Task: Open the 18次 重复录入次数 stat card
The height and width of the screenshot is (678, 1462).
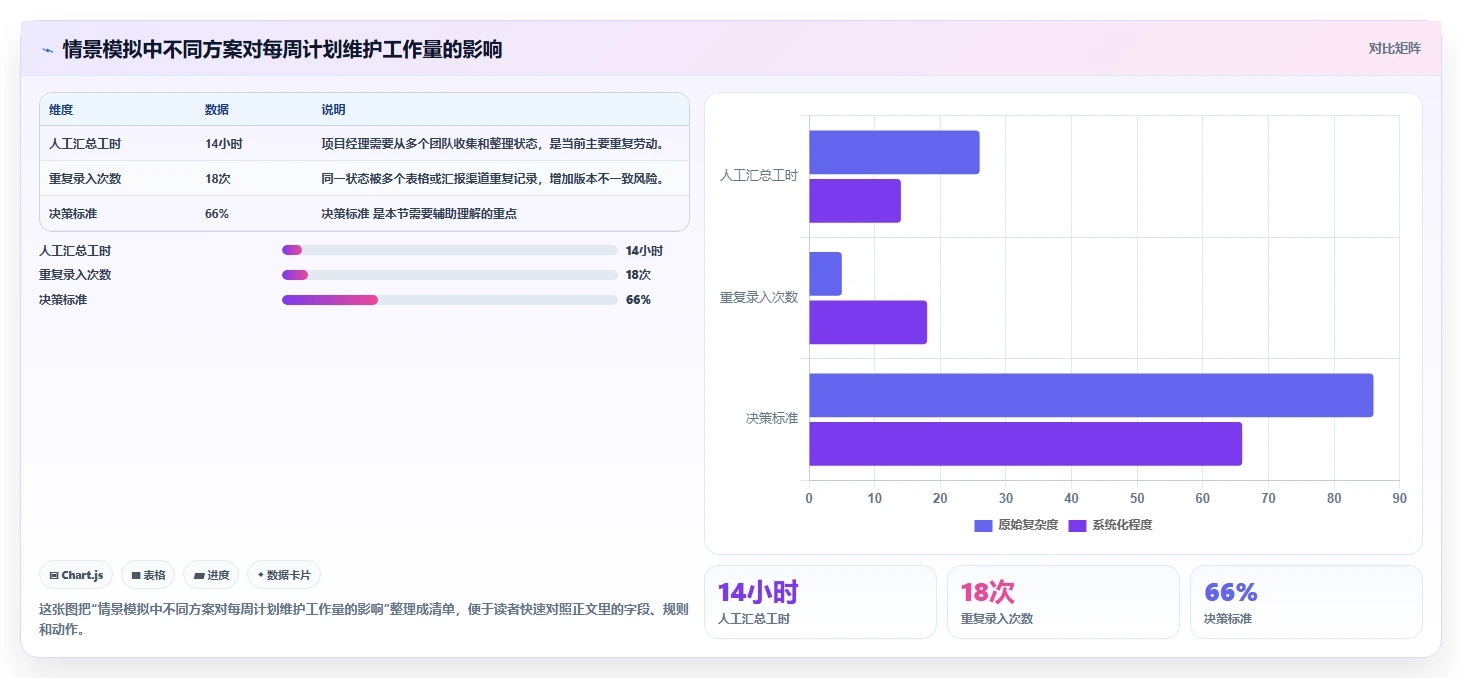Action: click(x=1063, y=602)
